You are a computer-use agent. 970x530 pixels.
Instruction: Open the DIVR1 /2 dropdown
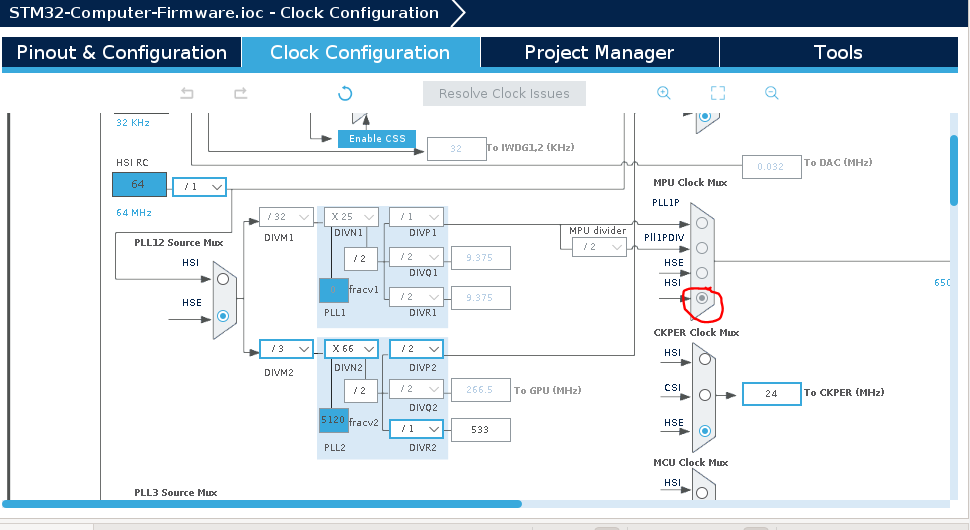pyautogui.click(x=416, y=297)
